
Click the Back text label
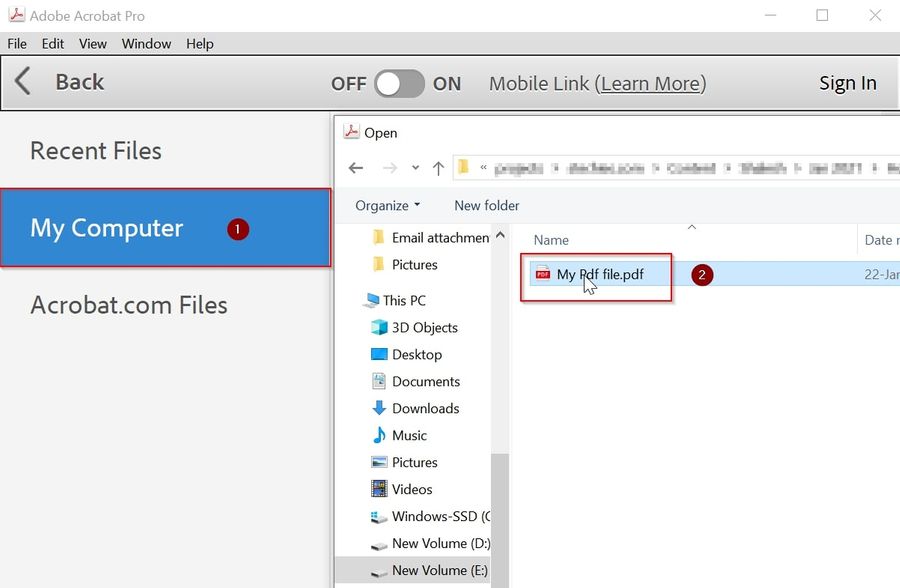(x=80, y=82)
